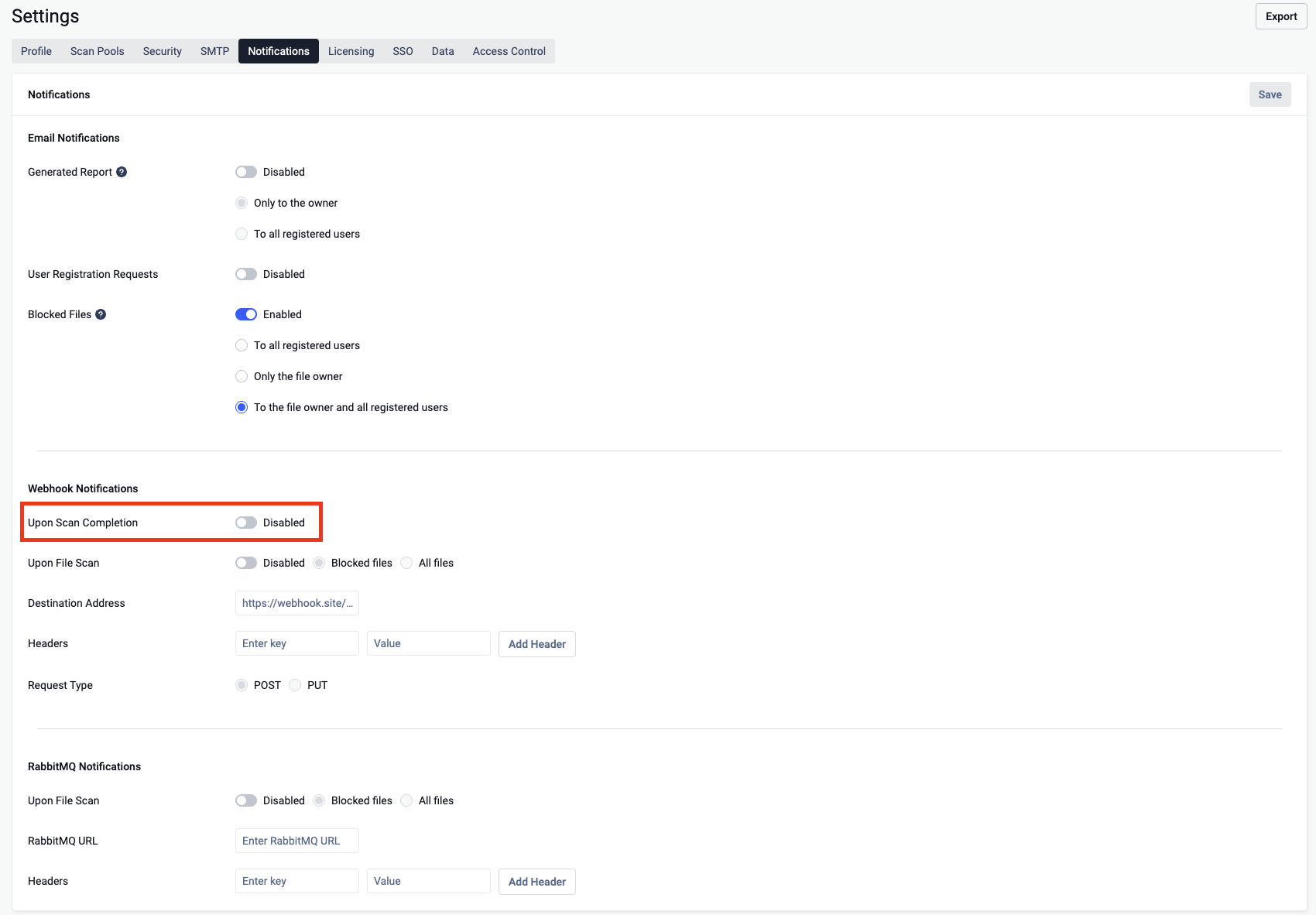This screenshot has width=1316, height=915.
Task: Focus the RabbitMQ header key field
Action: pyautogui.click(x=297, y=881)
